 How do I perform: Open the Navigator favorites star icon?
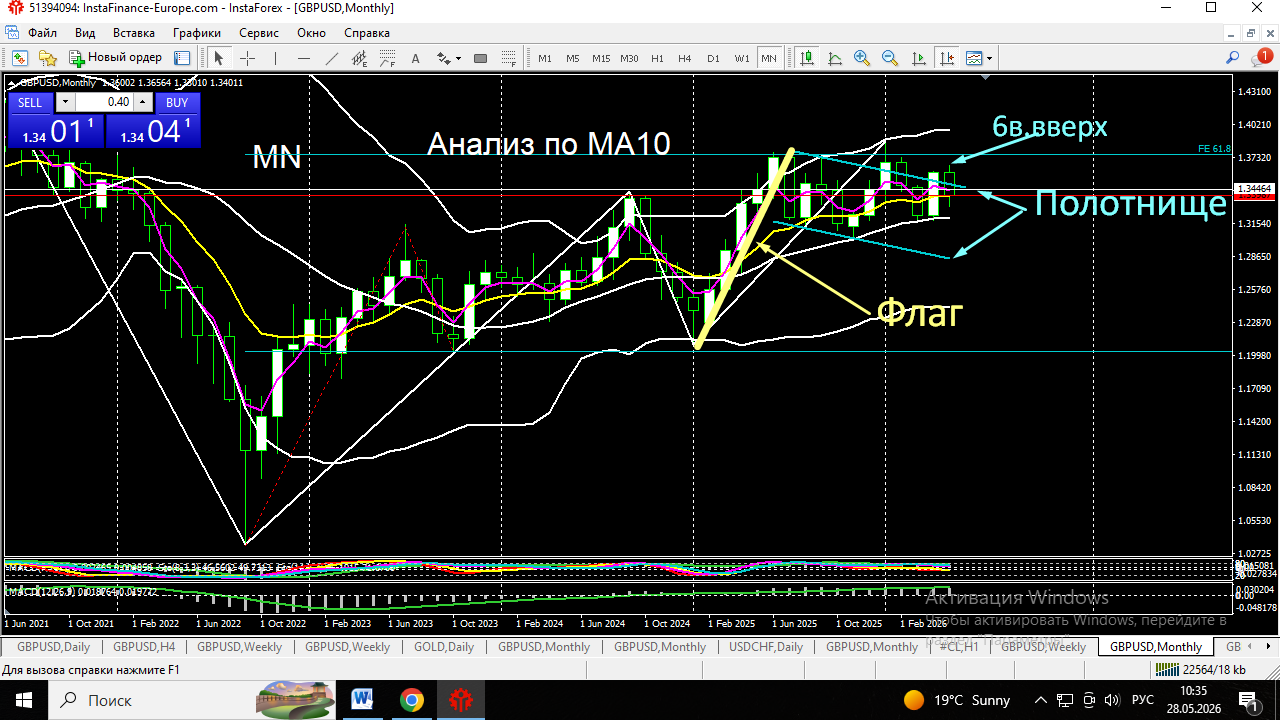[47, 58]
